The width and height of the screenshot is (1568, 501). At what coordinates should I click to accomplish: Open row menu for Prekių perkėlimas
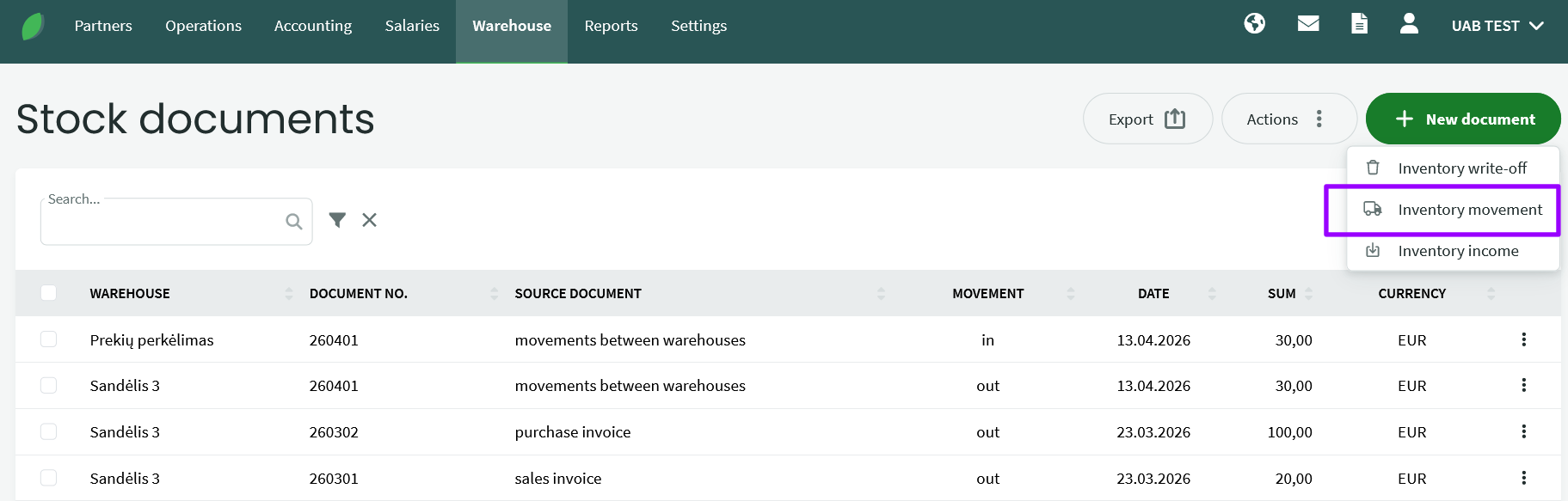[x=1523, y=339]
